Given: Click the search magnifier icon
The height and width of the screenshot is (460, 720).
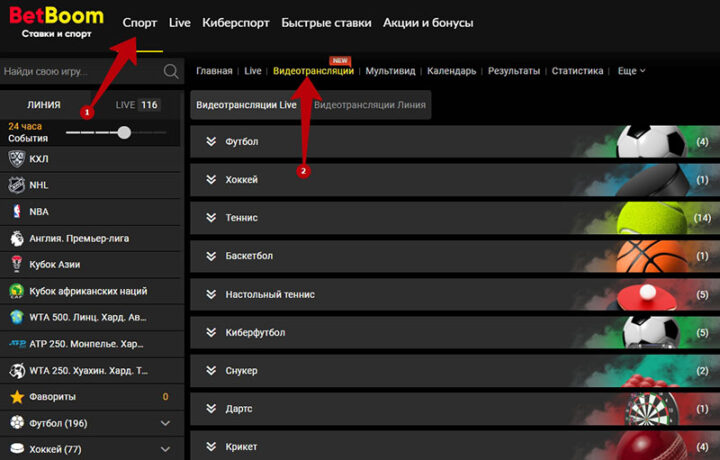Looking at the screenshot, I should pyautogui.click(x=171, y=72).
